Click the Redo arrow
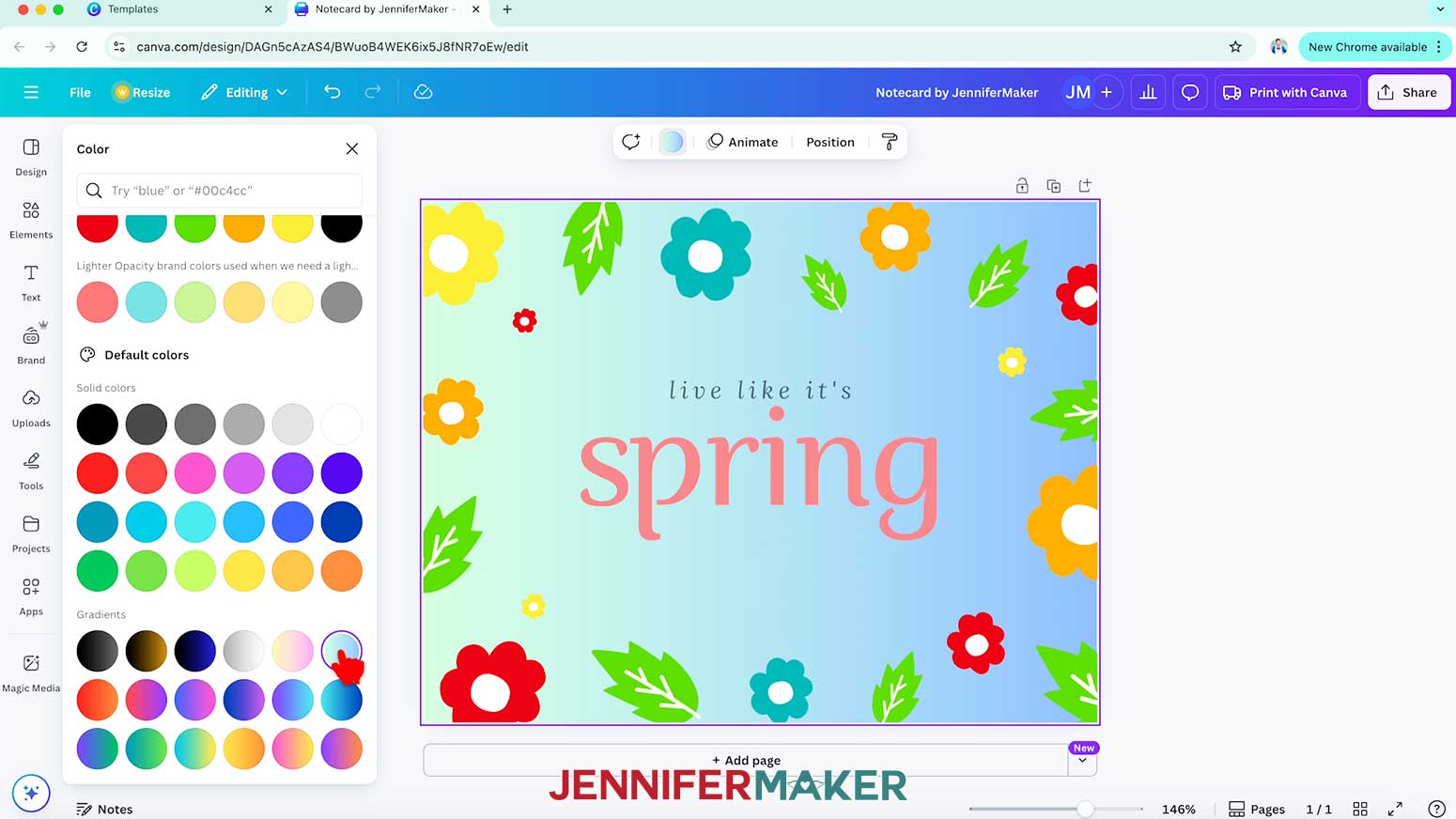 click(373, 92)
